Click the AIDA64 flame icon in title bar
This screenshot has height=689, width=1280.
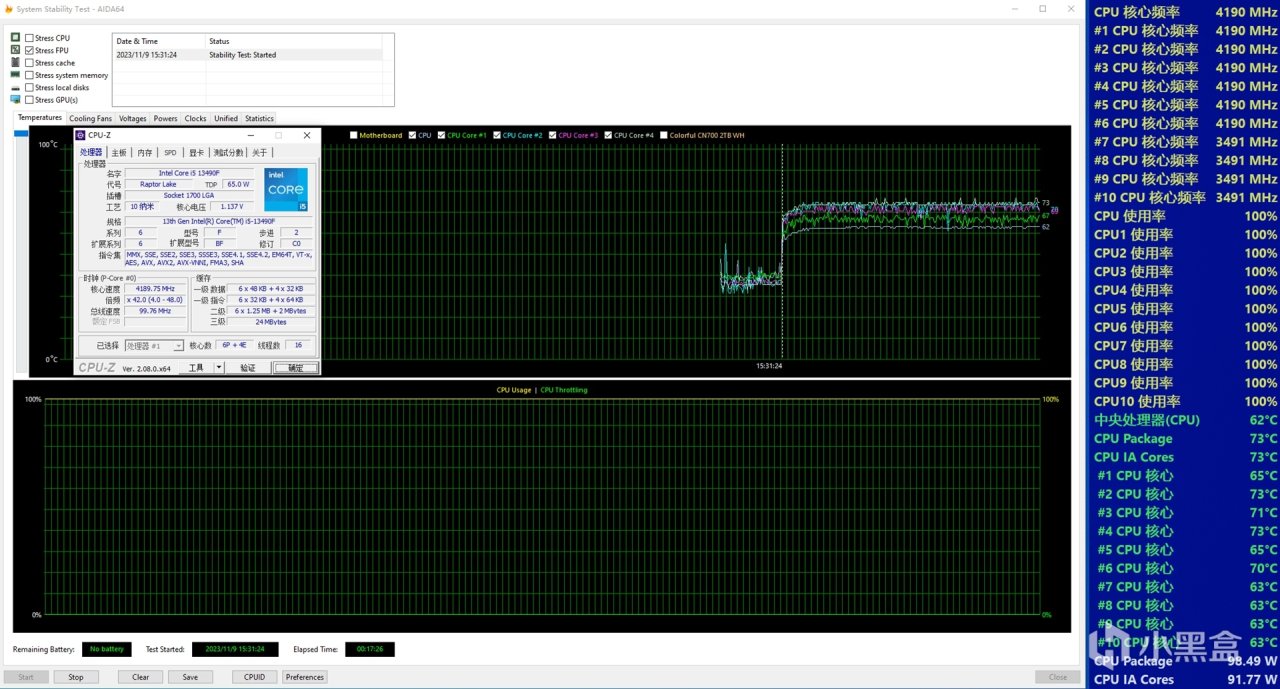(x=7, y=8)
